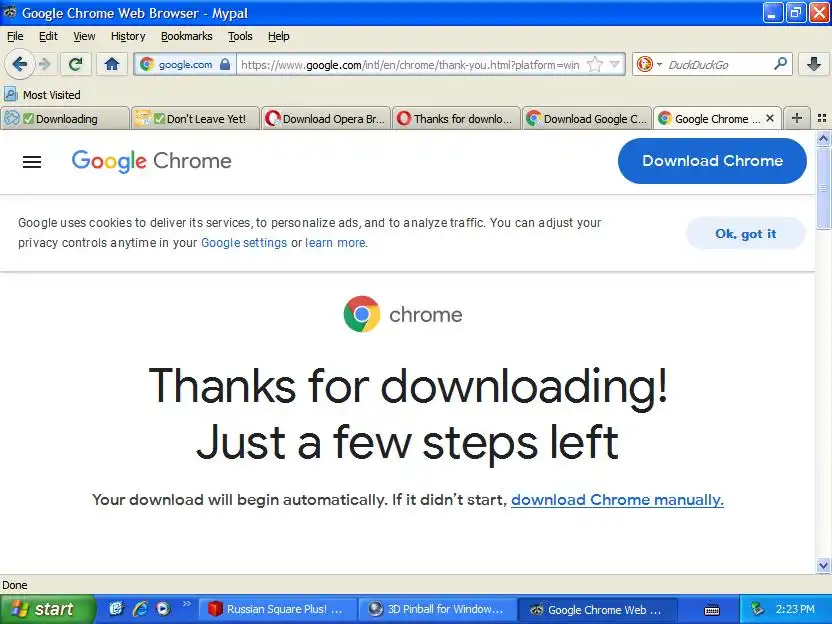Click the magnifying glass search icon
The image size is (832, 624).
[x=780, y=64]
